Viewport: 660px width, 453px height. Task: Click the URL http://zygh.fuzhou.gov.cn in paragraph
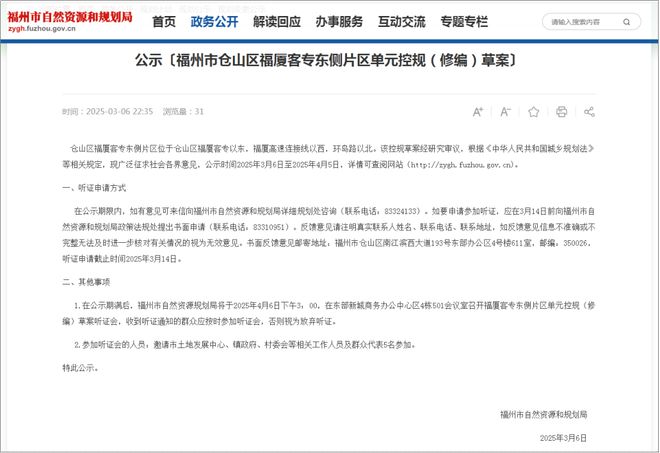tap(461, 165)
